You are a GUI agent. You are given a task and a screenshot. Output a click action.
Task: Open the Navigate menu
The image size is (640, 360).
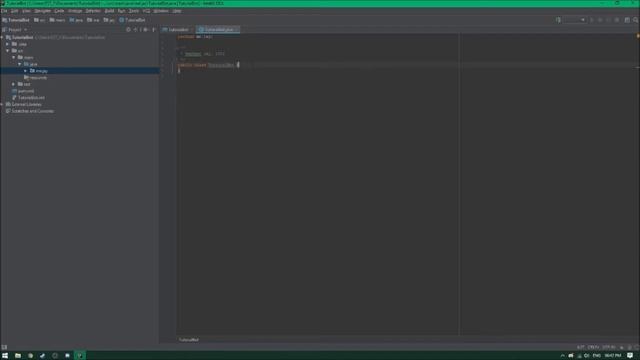pyautogui.click(x=42, y=11)
